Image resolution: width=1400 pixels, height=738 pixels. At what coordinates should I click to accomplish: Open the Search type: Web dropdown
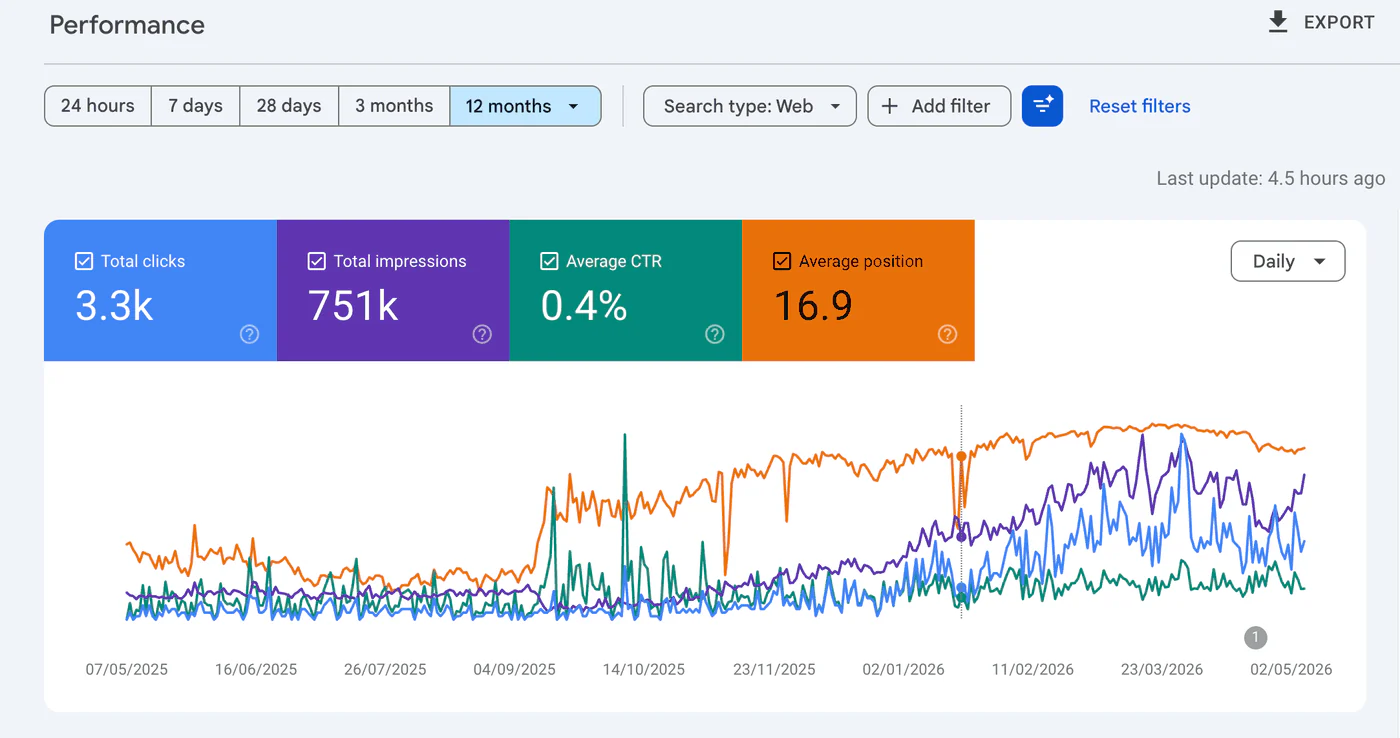pyautogui.click(x=750, y=106)
